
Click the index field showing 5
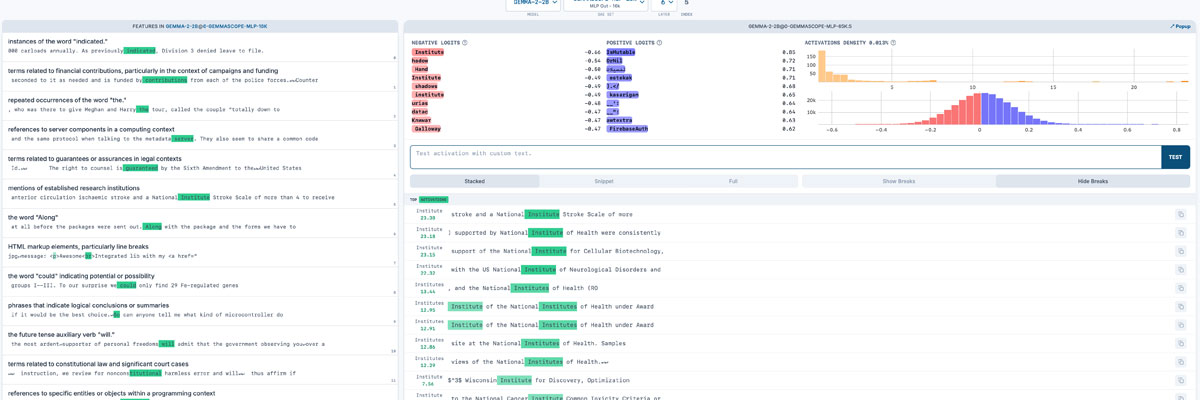point(686,4)
